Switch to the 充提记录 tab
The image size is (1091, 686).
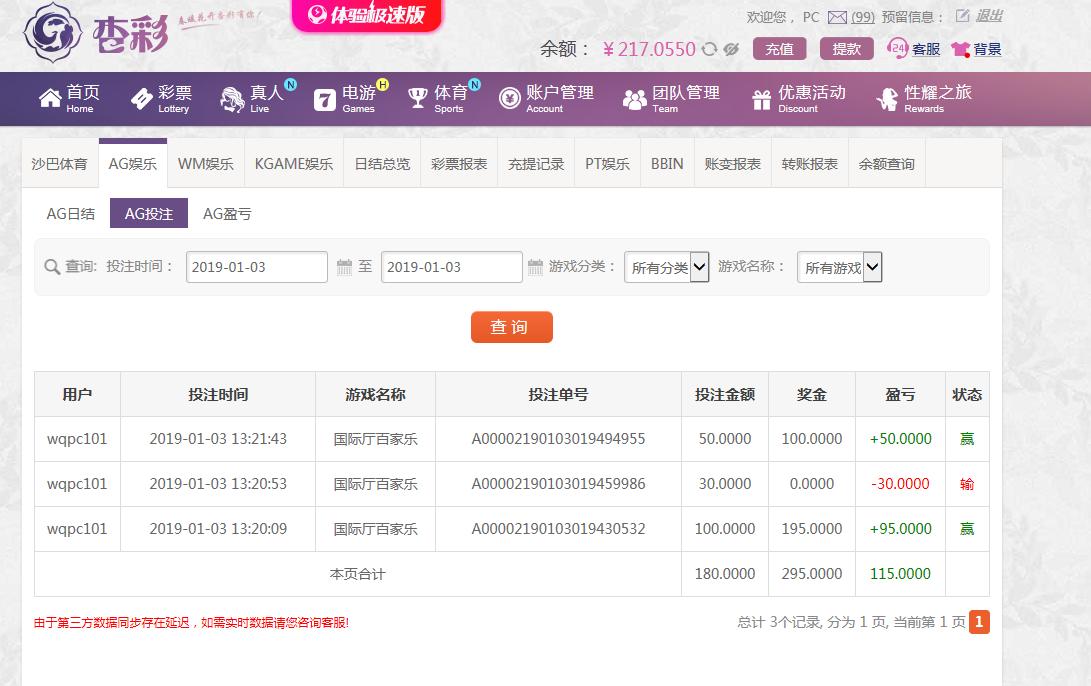(536, 164)
